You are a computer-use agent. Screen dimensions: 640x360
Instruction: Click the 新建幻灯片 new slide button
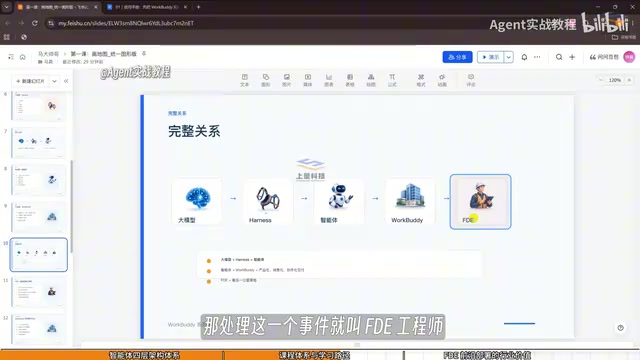(x=30, y=81)
